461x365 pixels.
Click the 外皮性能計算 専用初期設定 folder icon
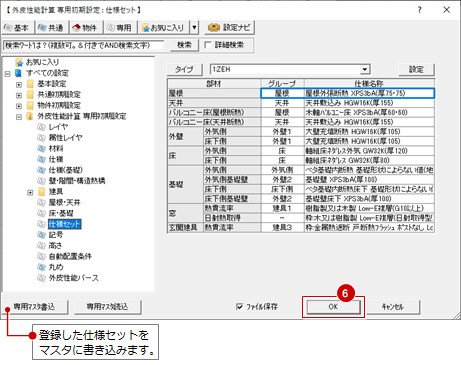pyautogui.click(x=30, y=116)
